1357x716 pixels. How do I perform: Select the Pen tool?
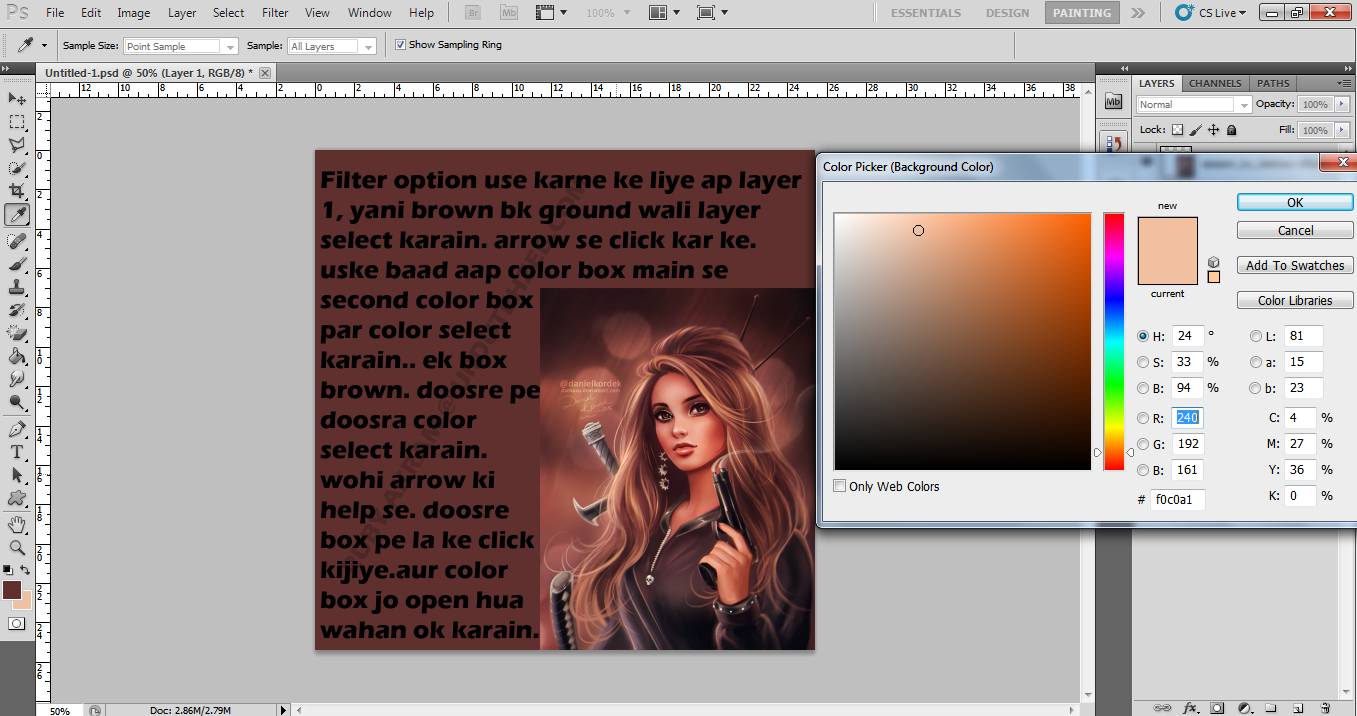point(17,429)
